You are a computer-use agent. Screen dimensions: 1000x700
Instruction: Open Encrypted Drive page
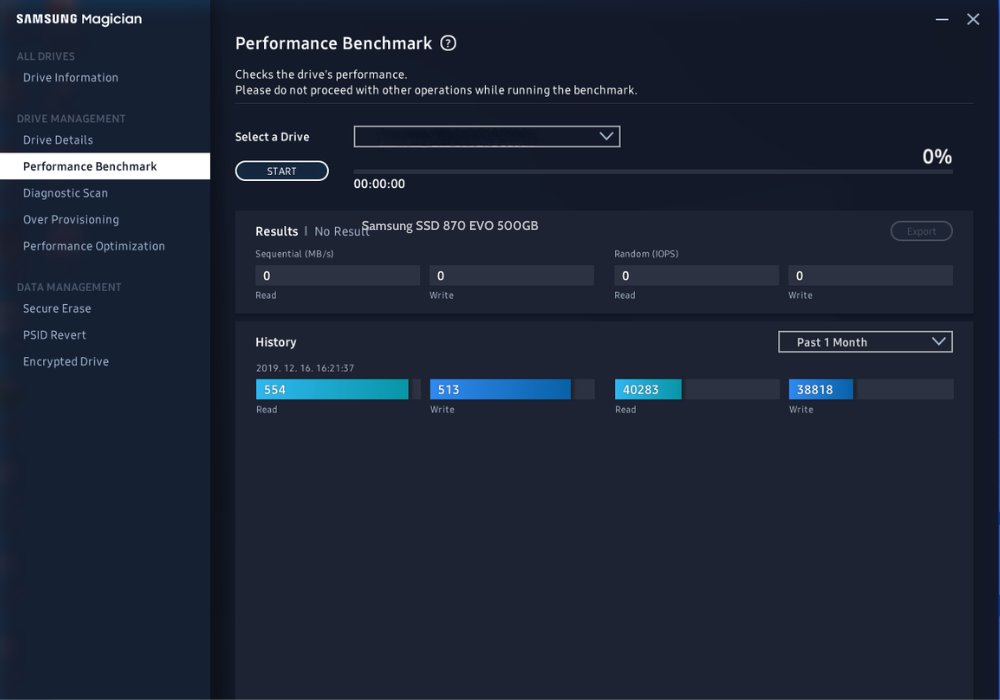[66, 361]
